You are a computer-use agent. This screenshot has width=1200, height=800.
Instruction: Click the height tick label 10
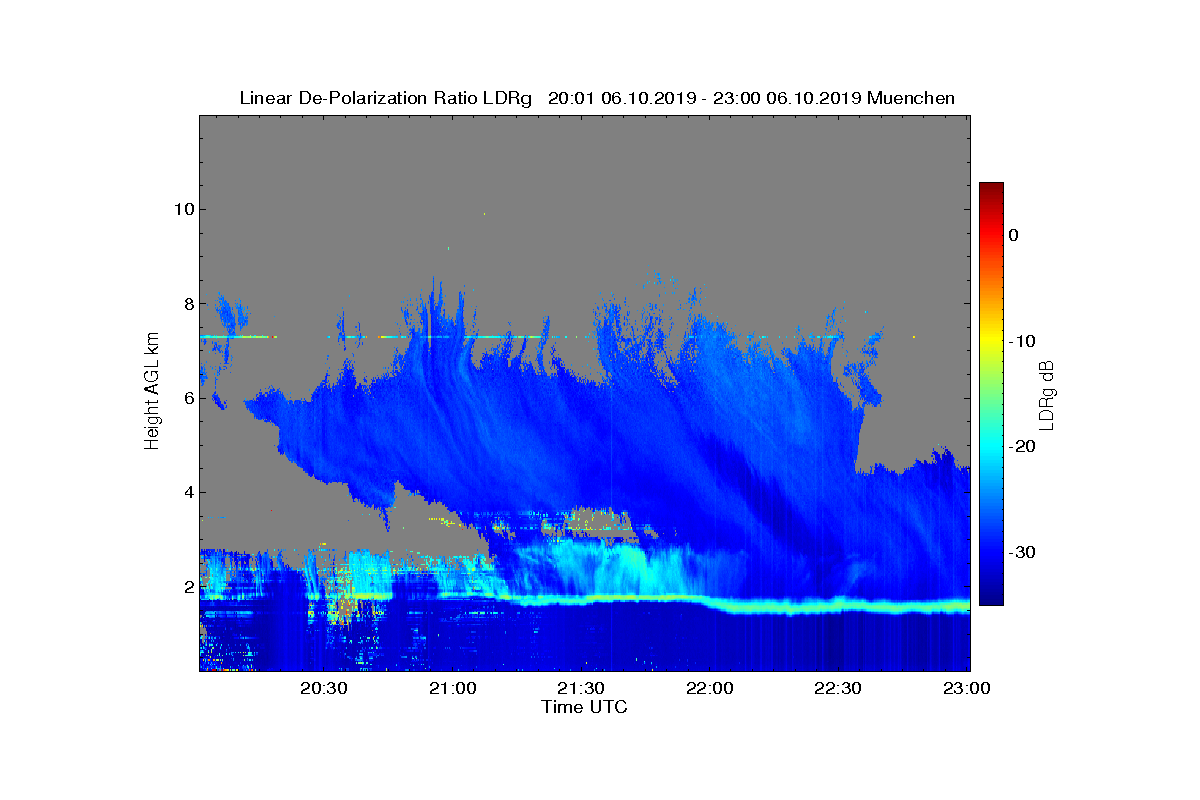[183, 209]
